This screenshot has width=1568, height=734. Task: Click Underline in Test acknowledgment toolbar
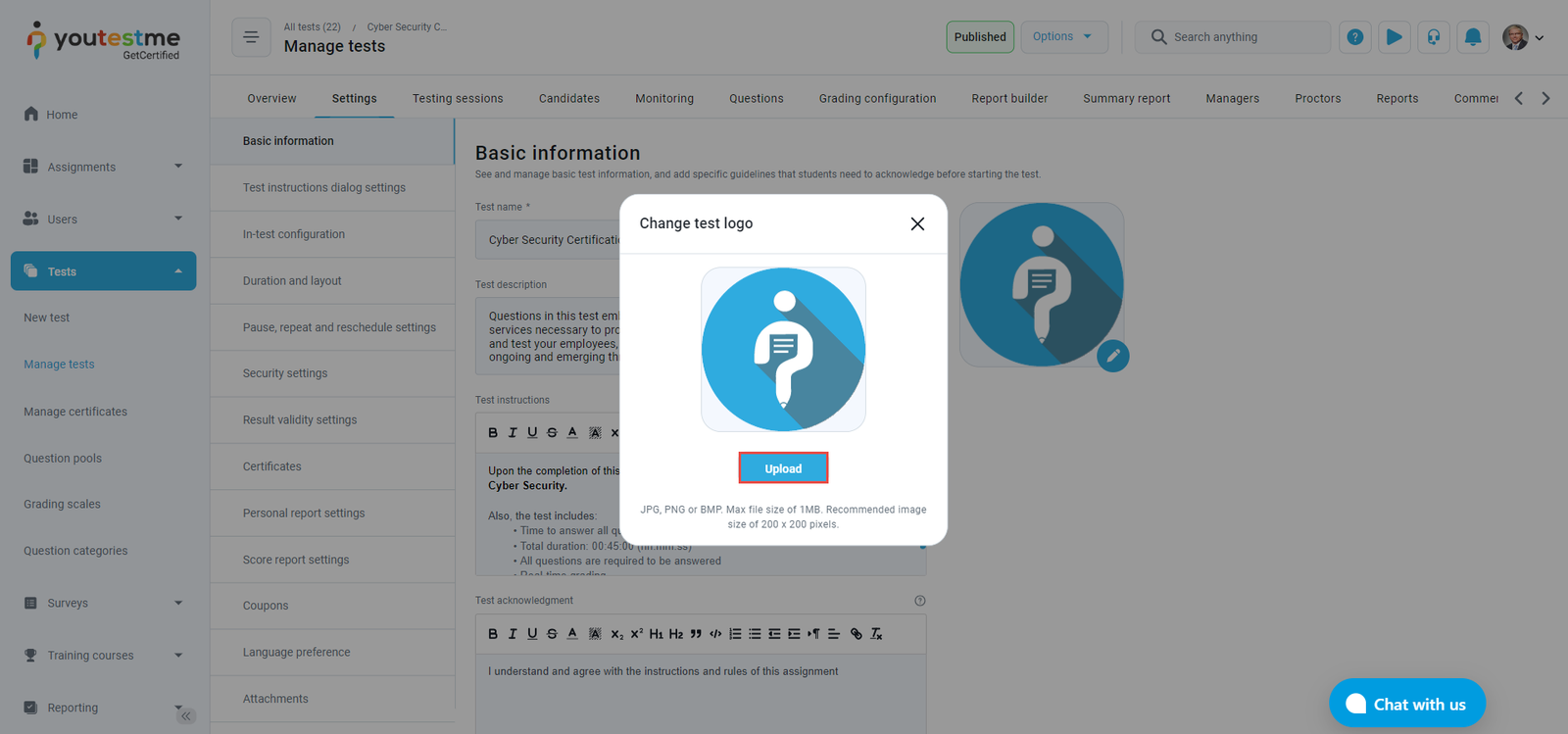532,634
